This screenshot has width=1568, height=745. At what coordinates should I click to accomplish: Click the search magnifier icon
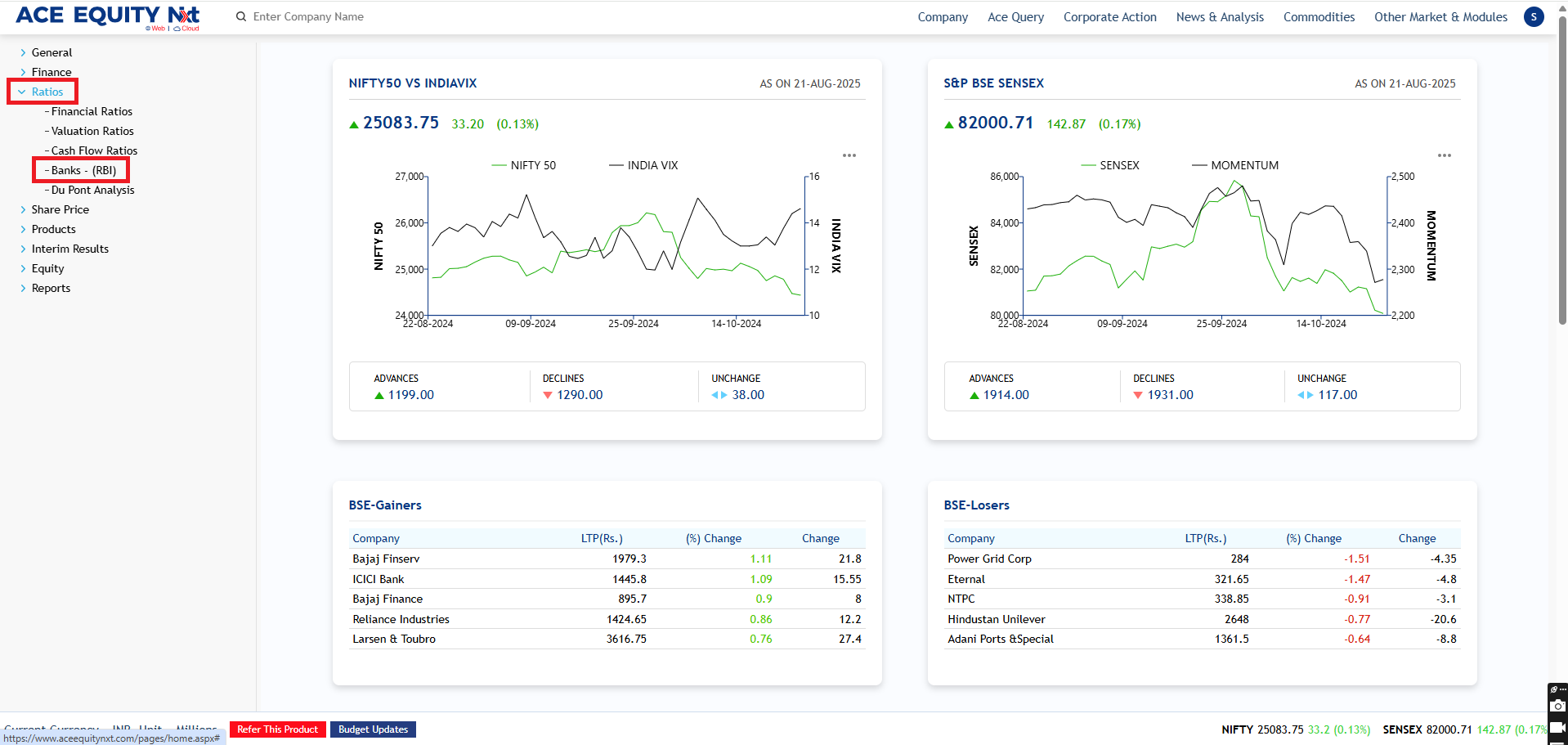(241, 16)
